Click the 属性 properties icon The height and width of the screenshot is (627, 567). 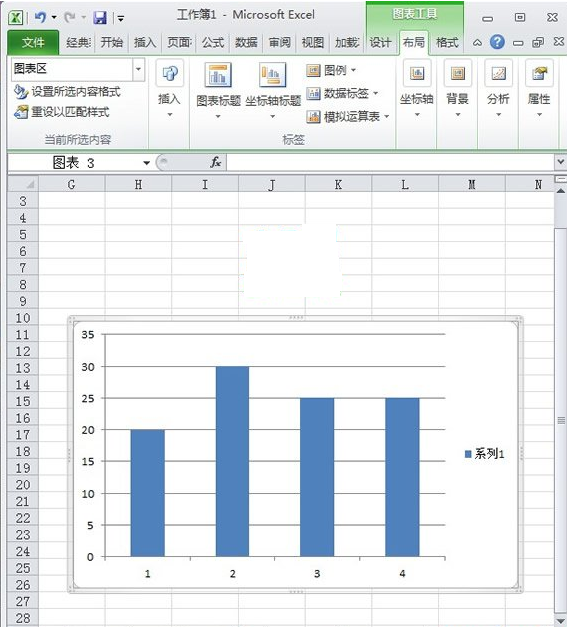539,74
